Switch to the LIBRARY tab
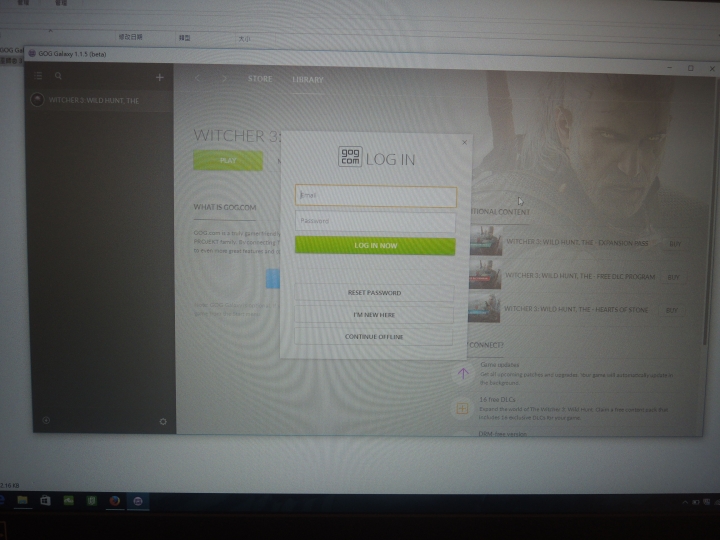Image resolution: width=720 pixels, height=540 pixels. click(x=308, y=80)
